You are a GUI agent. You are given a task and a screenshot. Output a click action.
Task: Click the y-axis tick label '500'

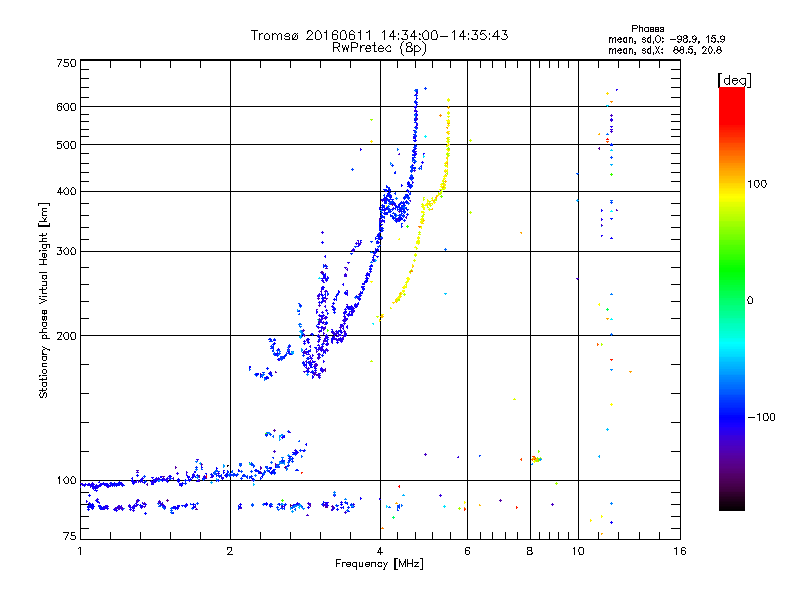point(67,145)
